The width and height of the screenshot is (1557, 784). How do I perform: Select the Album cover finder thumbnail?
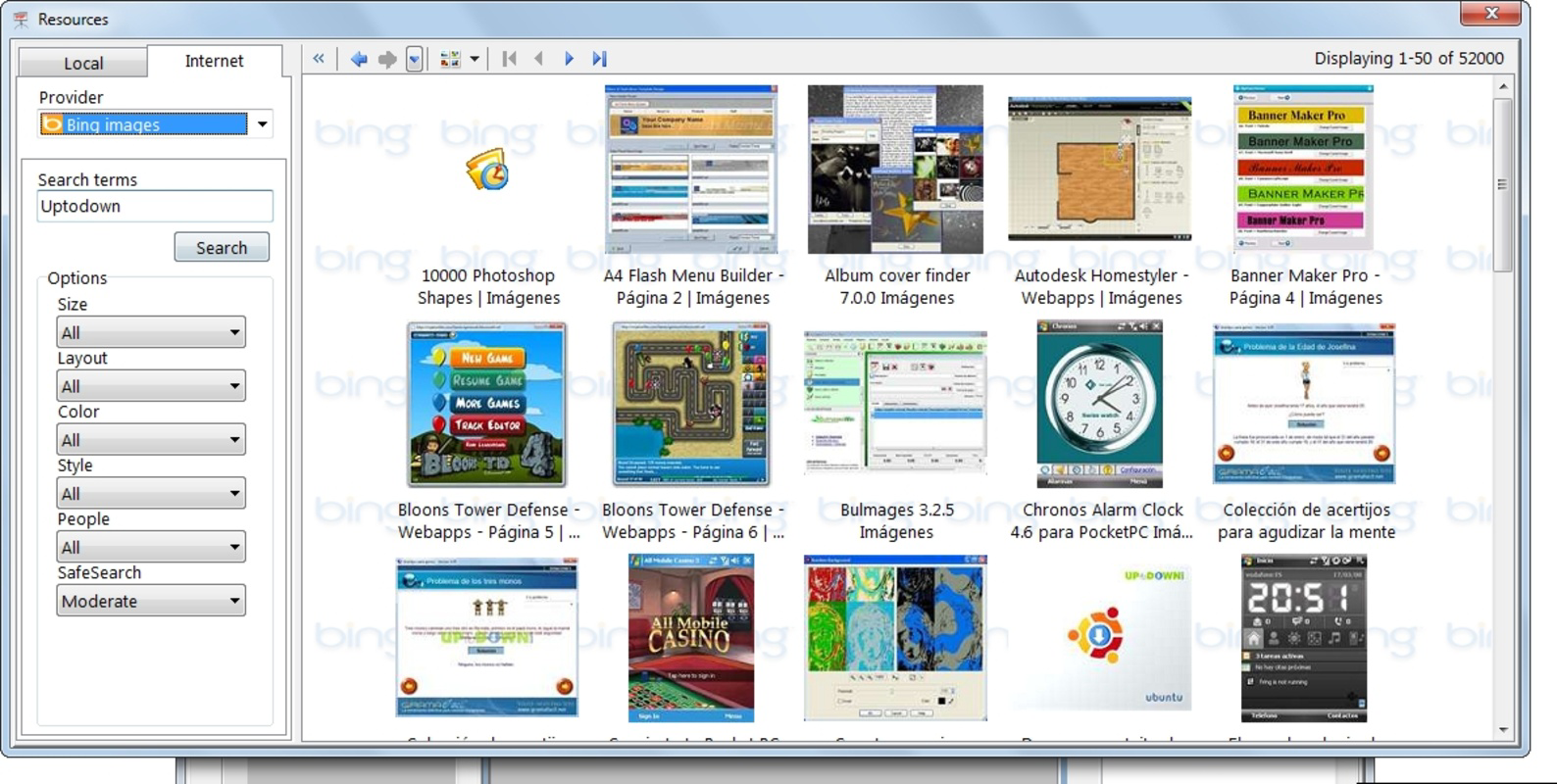pos(895,169)
